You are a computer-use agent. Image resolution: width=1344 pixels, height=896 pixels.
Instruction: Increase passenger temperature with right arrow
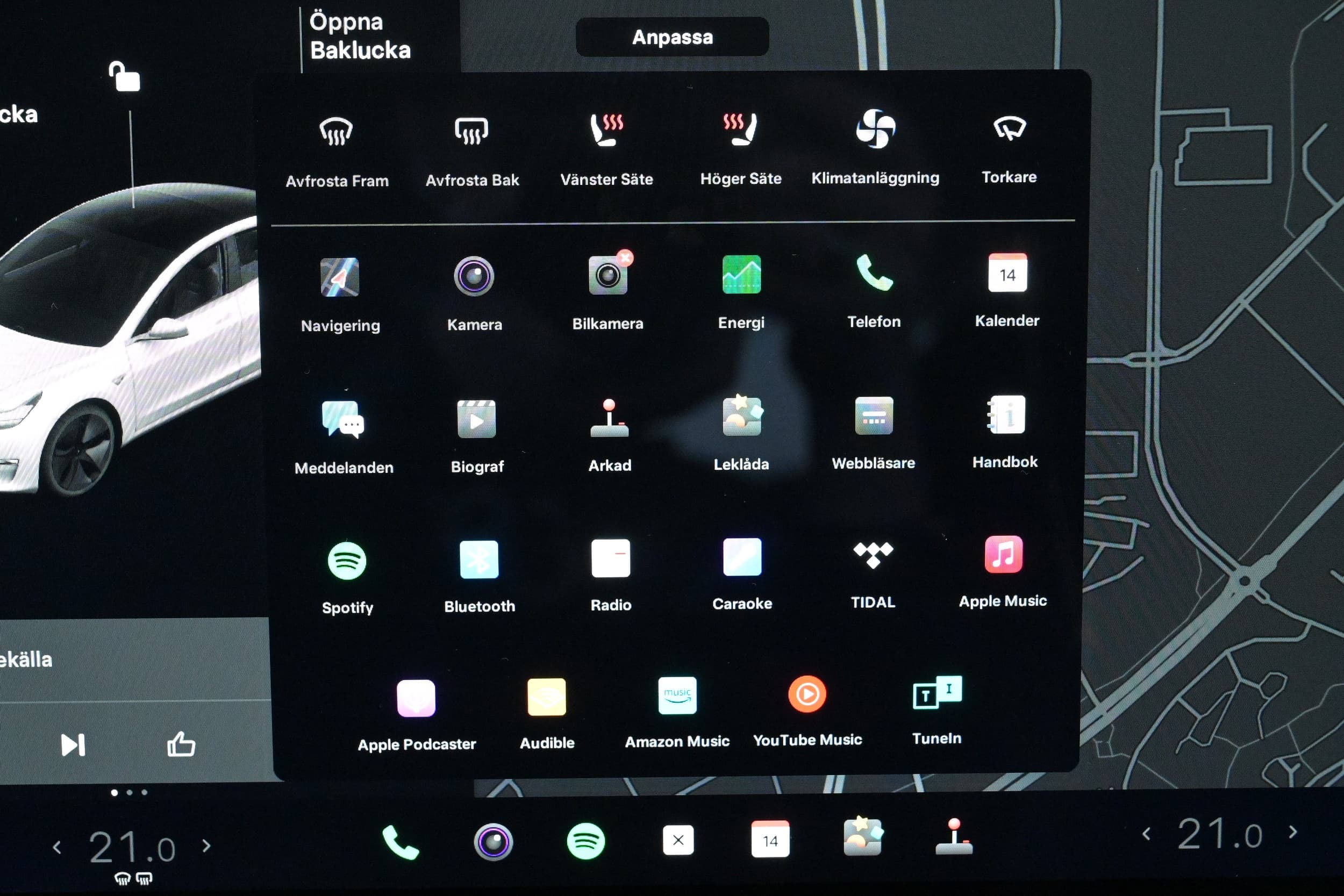pos(1293,832)
